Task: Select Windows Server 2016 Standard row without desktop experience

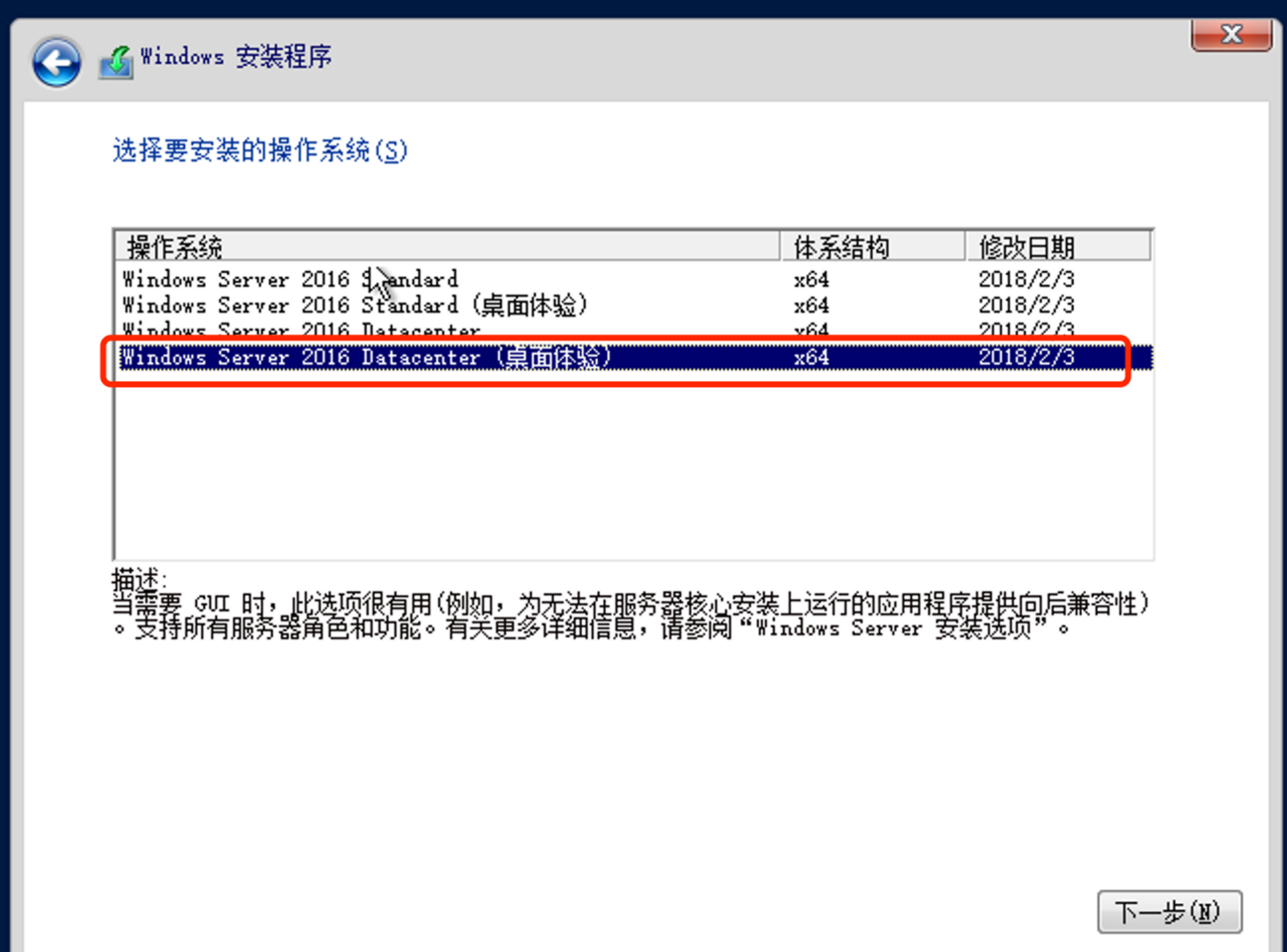Action: [x=634, y=279]
